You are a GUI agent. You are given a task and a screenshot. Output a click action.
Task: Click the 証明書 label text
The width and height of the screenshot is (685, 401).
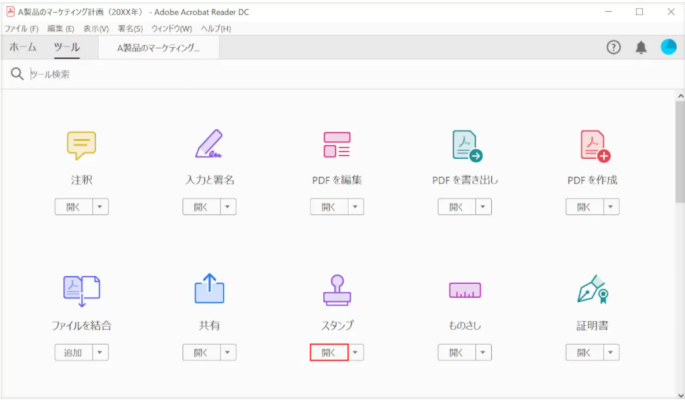pyautogui.click(x=592, y=325)
